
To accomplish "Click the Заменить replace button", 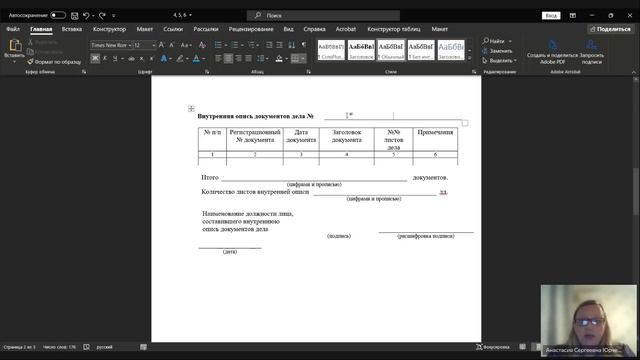I will point(497,51).
